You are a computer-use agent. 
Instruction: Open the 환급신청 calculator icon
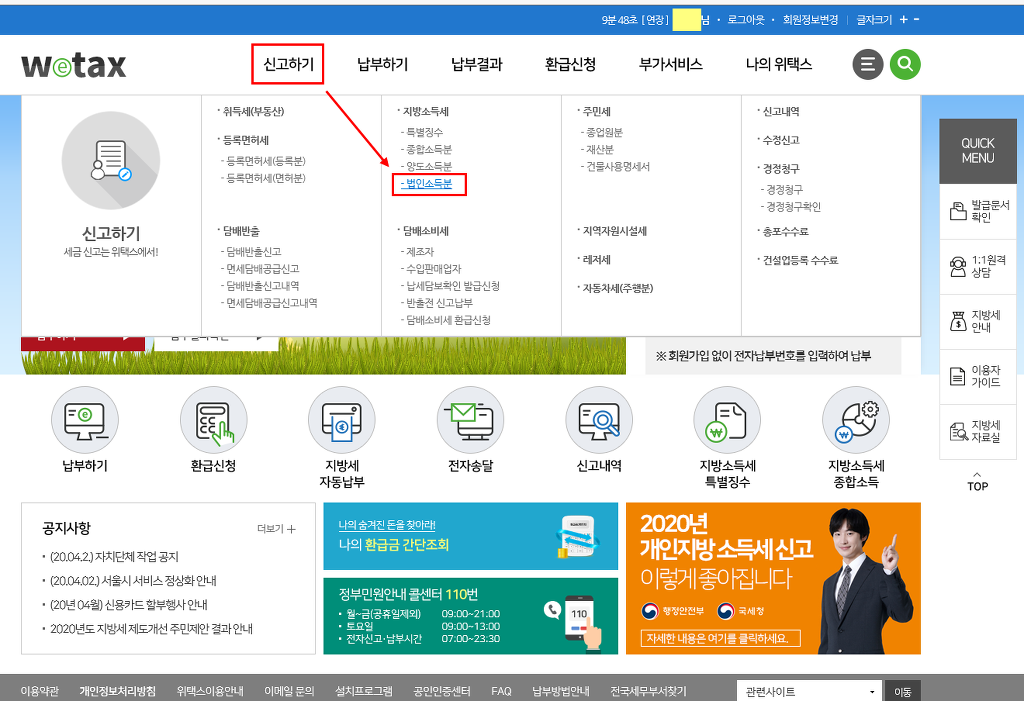click(213, 420)
